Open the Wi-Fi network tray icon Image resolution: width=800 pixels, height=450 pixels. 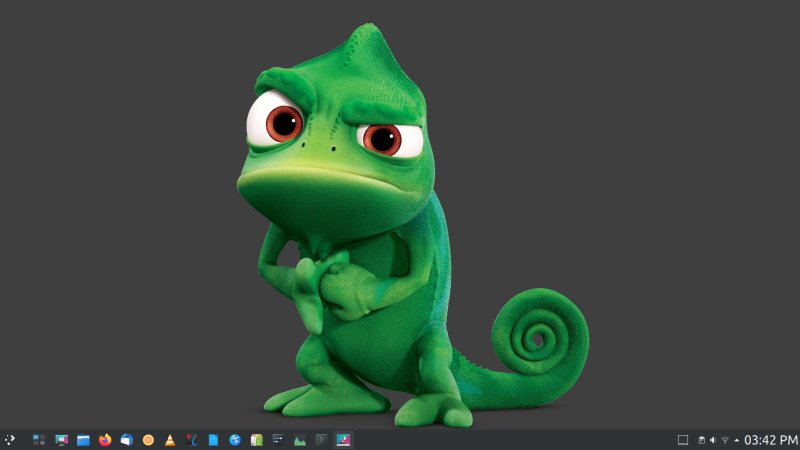point(724,440)
